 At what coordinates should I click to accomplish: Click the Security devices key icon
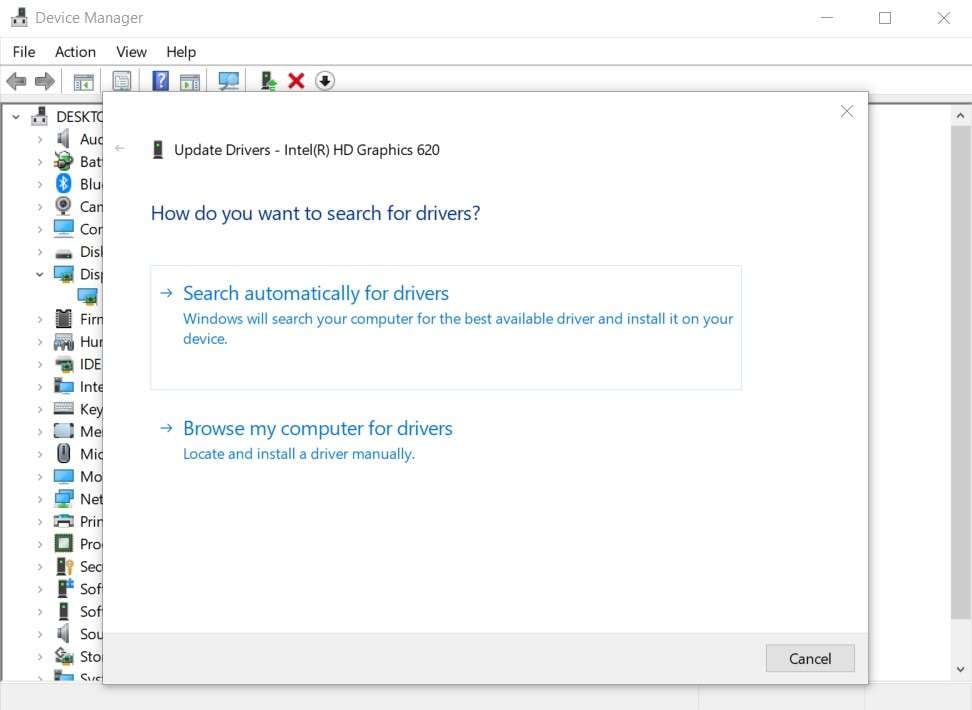tap(64, 566)
